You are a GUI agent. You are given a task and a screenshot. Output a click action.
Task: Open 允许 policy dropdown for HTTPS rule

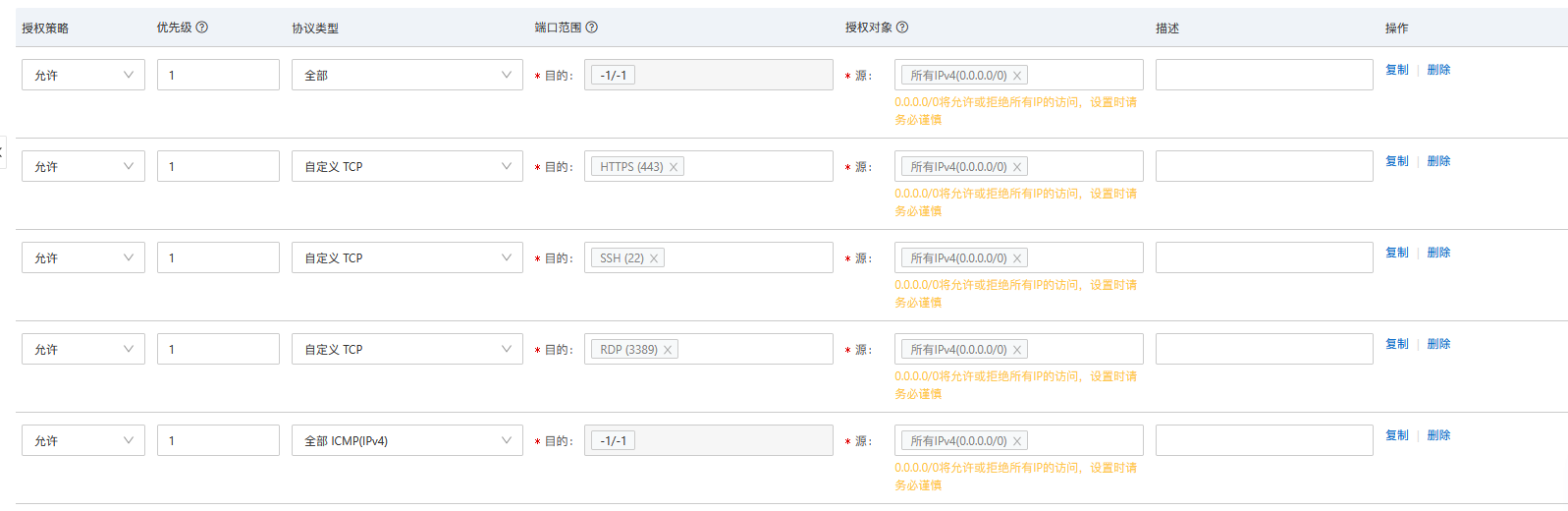pos(83,166)
